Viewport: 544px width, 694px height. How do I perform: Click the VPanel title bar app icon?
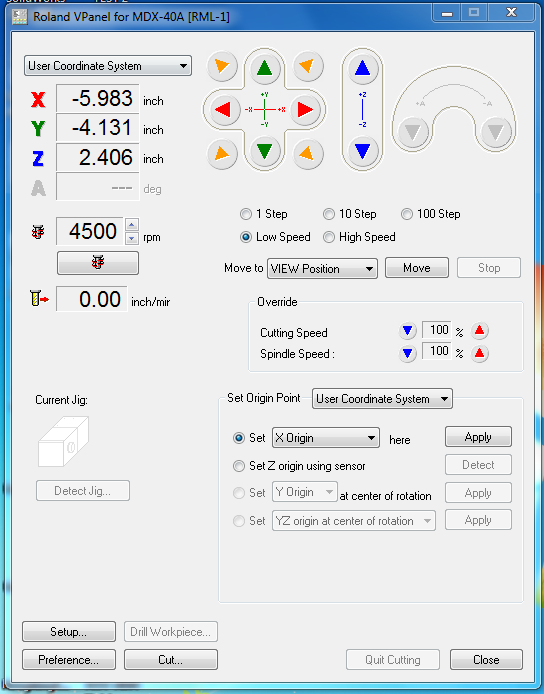point(20,17)
